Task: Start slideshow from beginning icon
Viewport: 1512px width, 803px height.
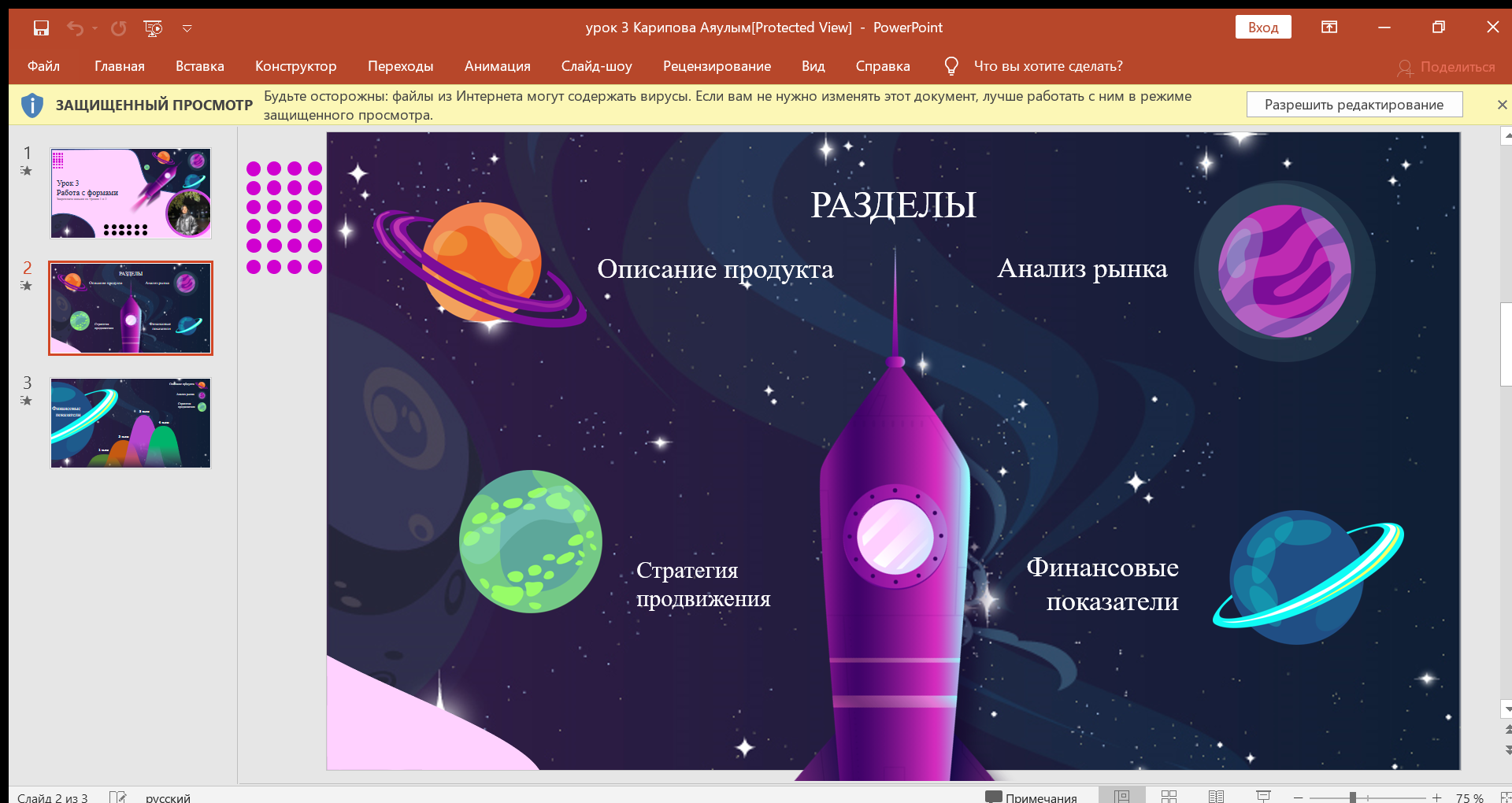Action: coord(153,28)
